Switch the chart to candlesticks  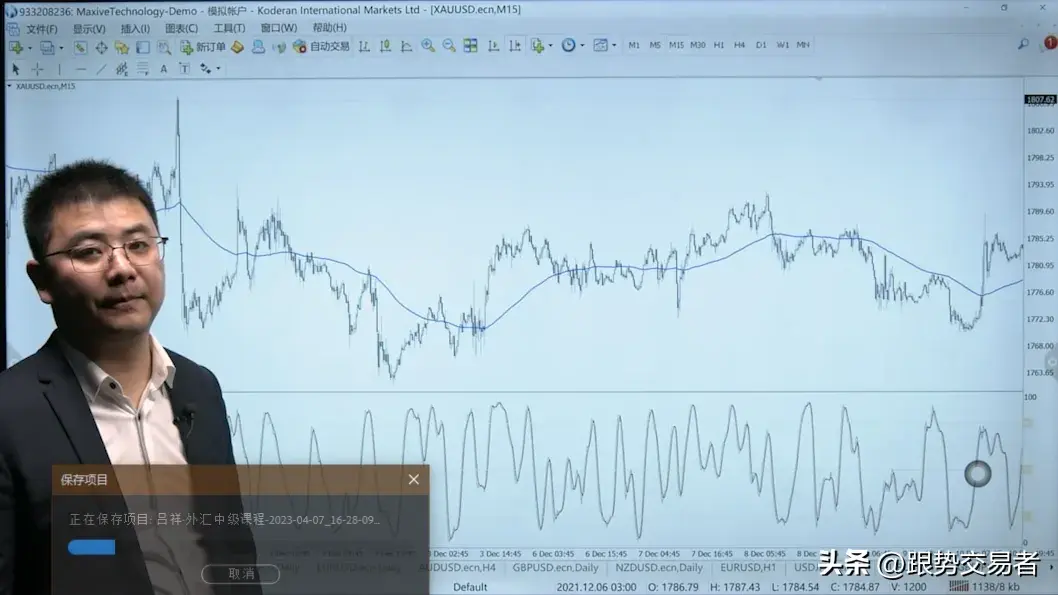click(x=385, y=46)
